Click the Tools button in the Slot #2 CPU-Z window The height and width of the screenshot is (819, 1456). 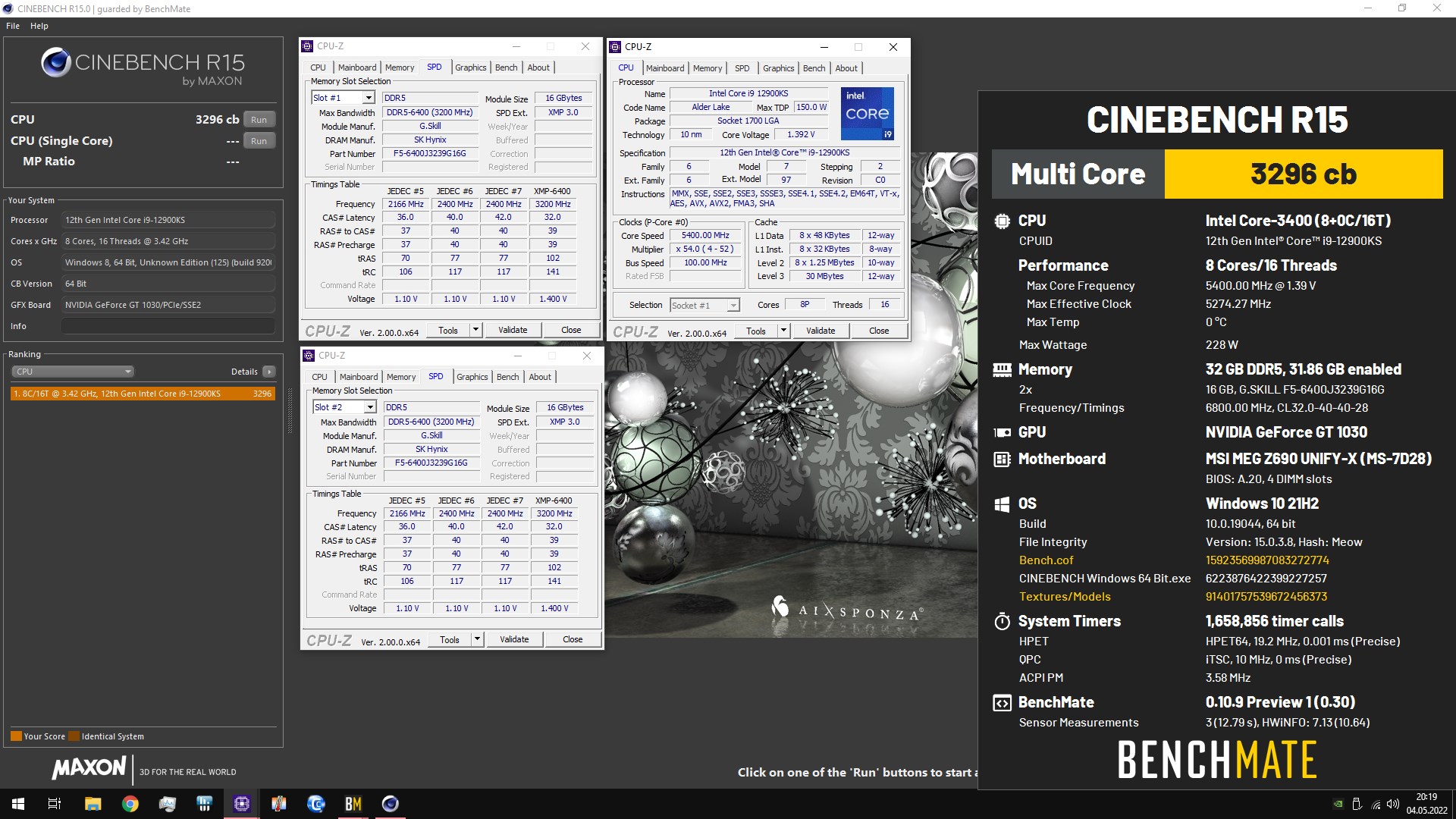[450, 639]
